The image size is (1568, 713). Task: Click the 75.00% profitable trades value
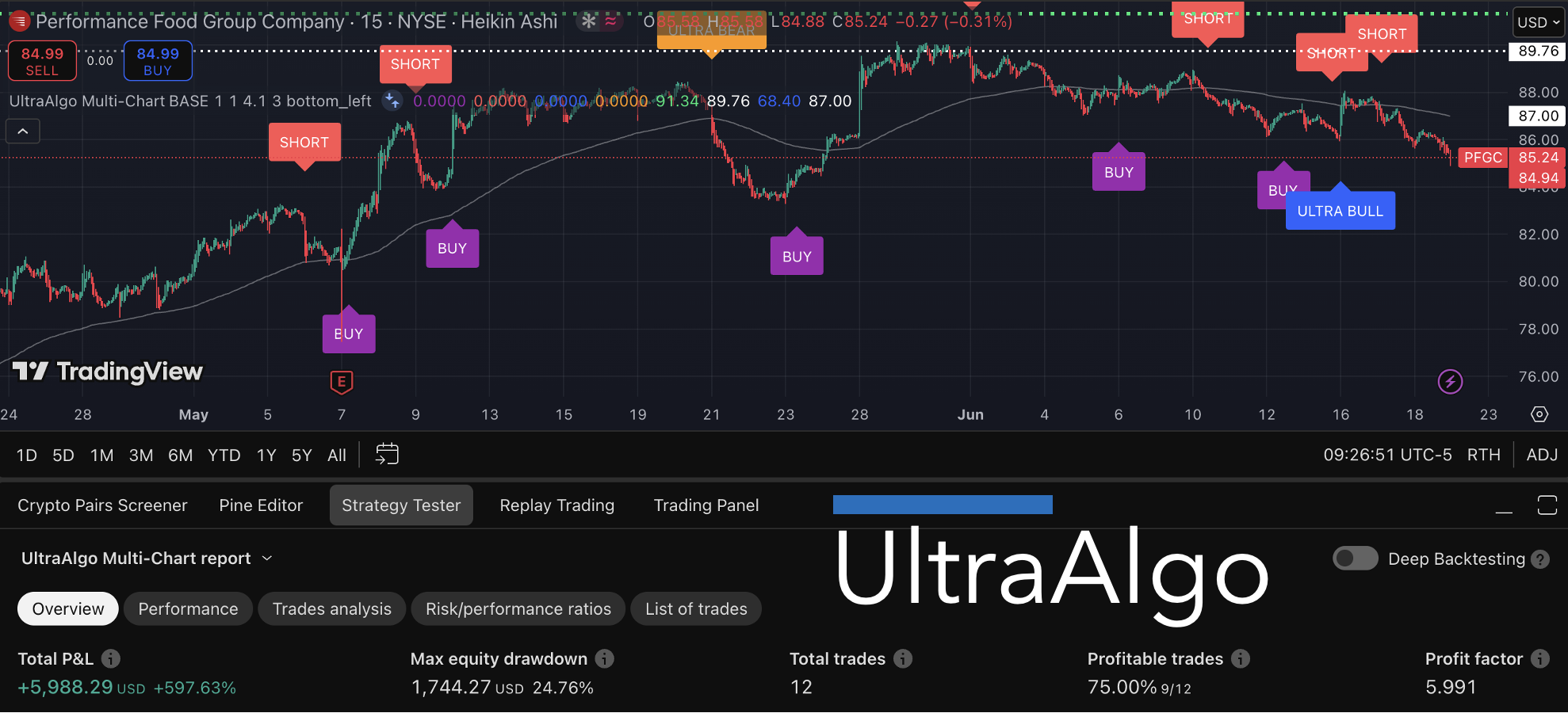point(1122,687)
